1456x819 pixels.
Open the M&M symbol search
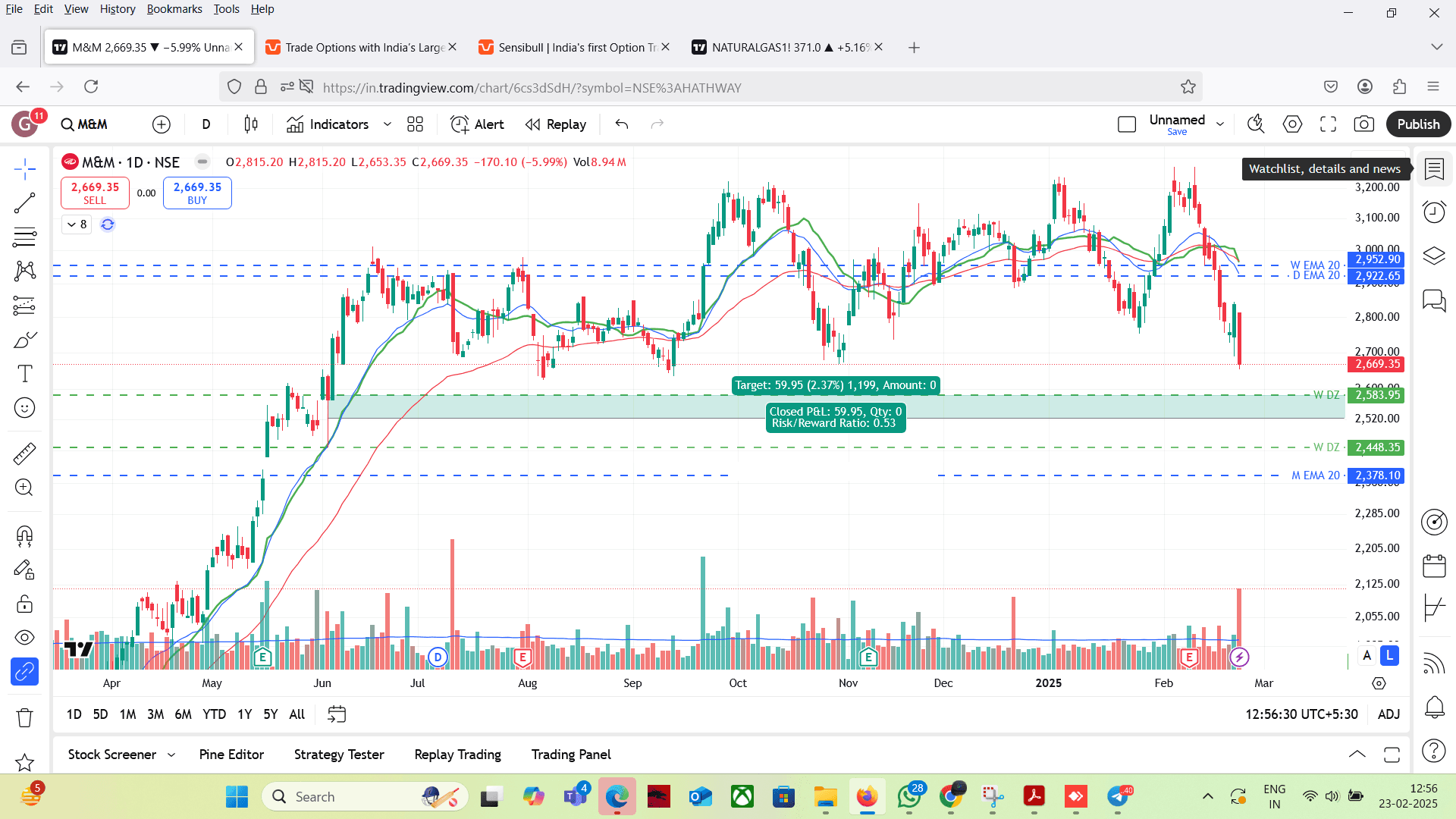point(84,124)
